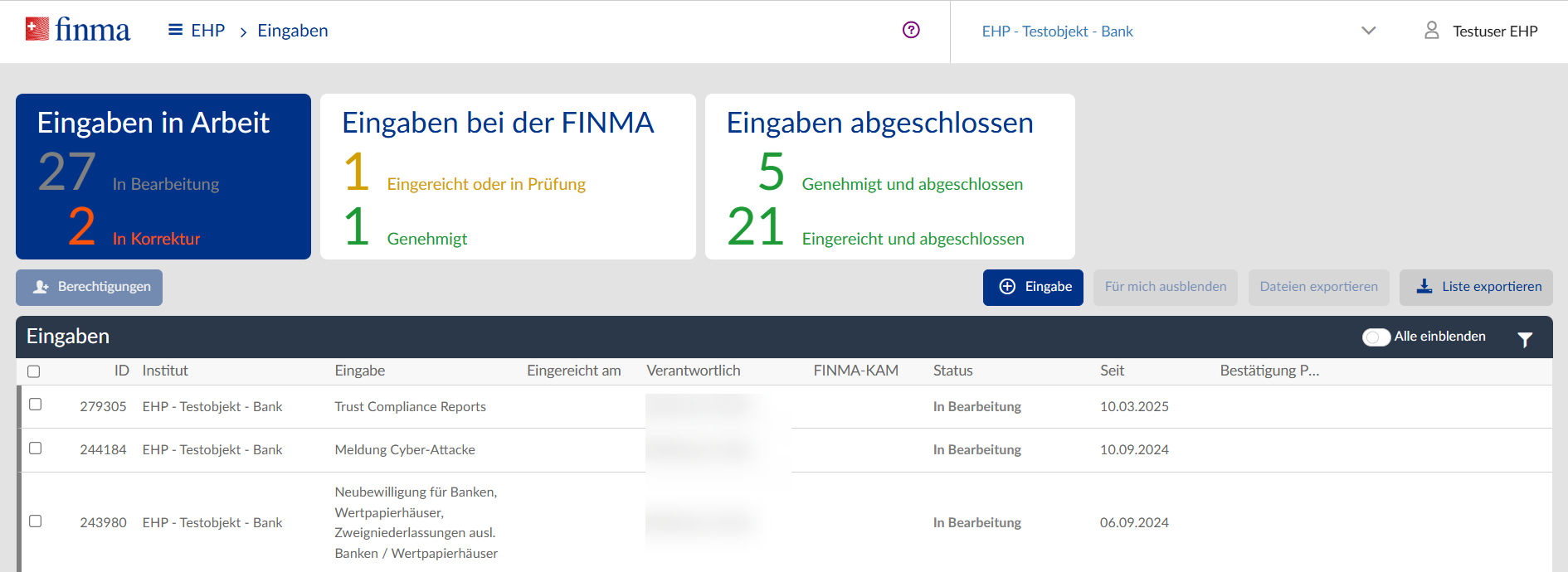
Task: Select the Eingaben abgeschlossen tile
Action: tap(889, 176)
